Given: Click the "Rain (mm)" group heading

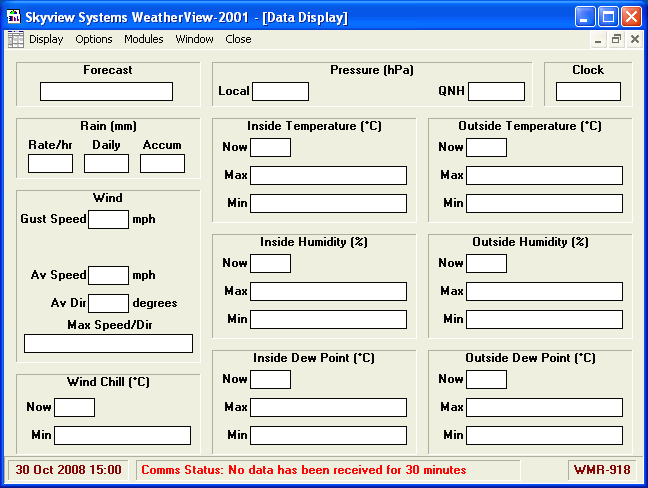Looking at the screenshot, I should (x=108, y=126).
